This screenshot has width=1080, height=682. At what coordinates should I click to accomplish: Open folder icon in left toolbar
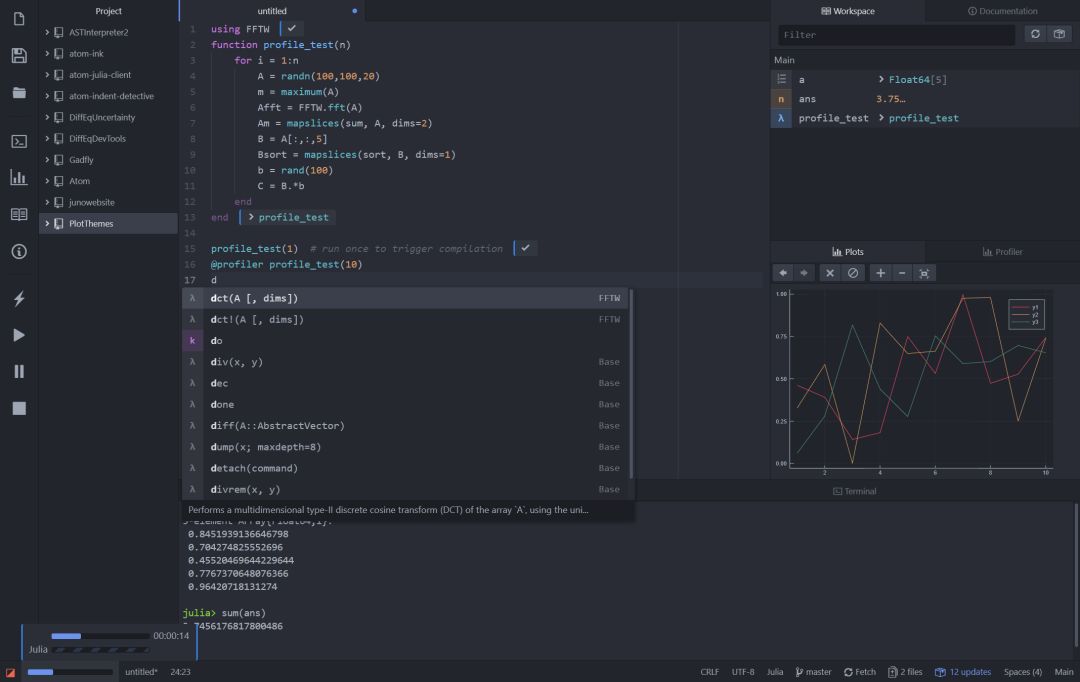coord(19,92)
